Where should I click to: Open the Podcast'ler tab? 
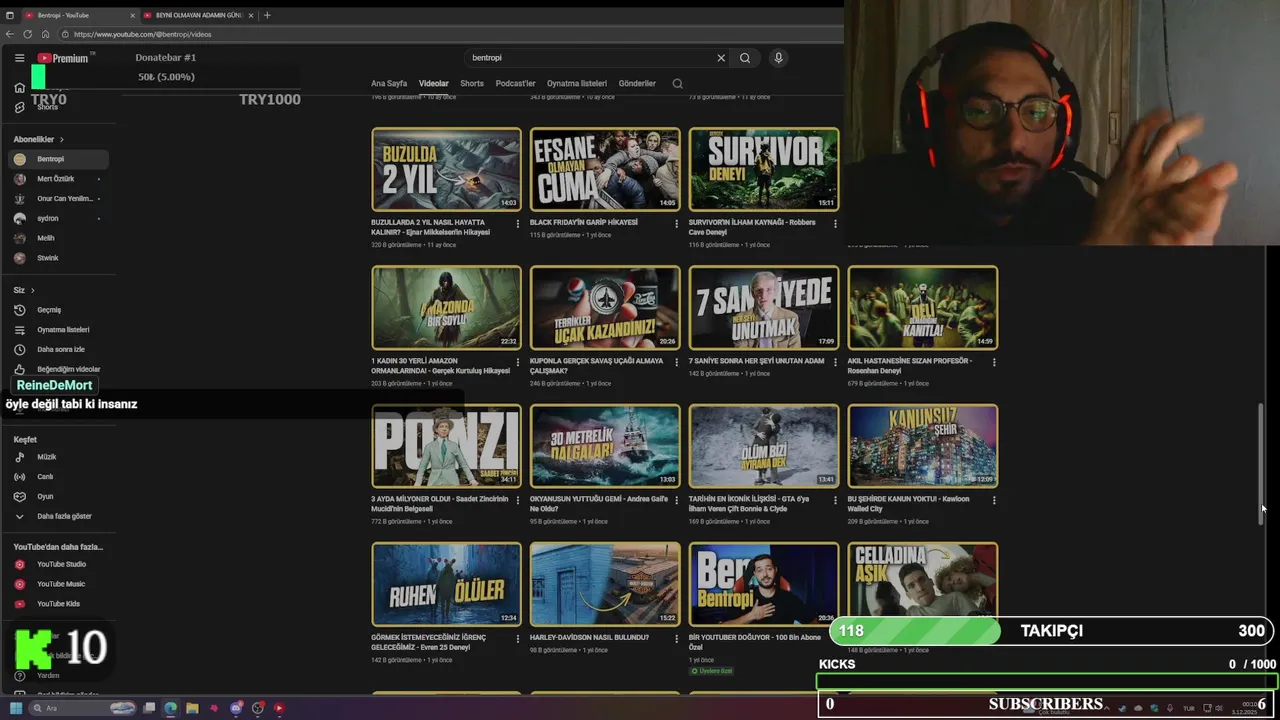click(516, 84)
